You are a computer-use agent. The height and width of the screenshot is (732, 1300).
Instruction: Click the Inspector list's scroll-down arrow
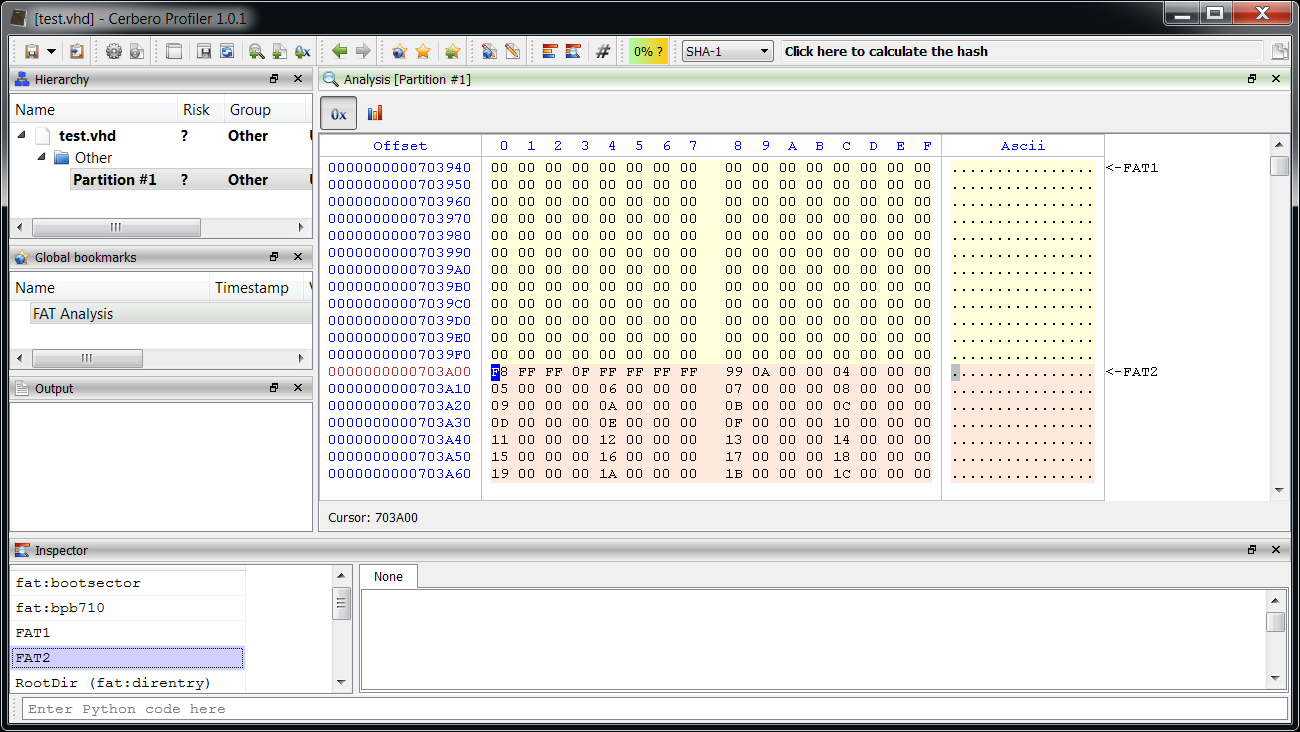point(342,682)
